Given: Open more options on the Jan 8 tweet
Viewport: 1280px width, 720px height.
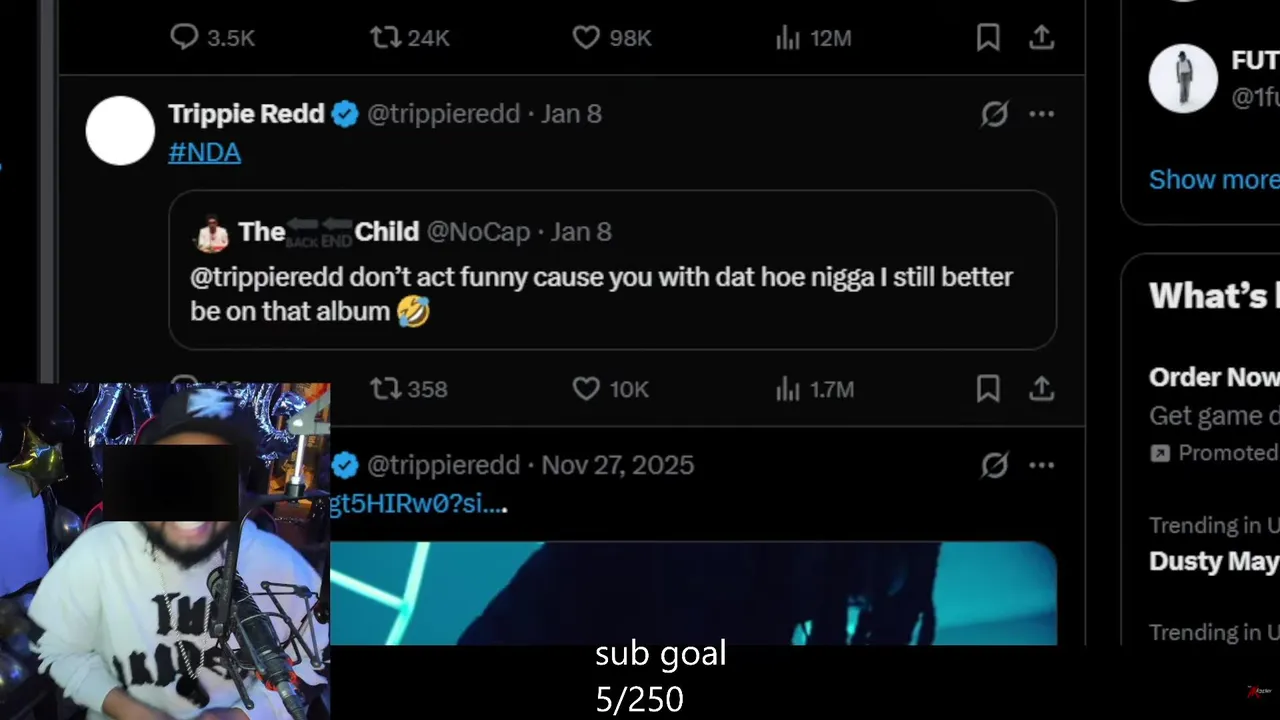Looking at the screenshot, I should click(1042, 114).
